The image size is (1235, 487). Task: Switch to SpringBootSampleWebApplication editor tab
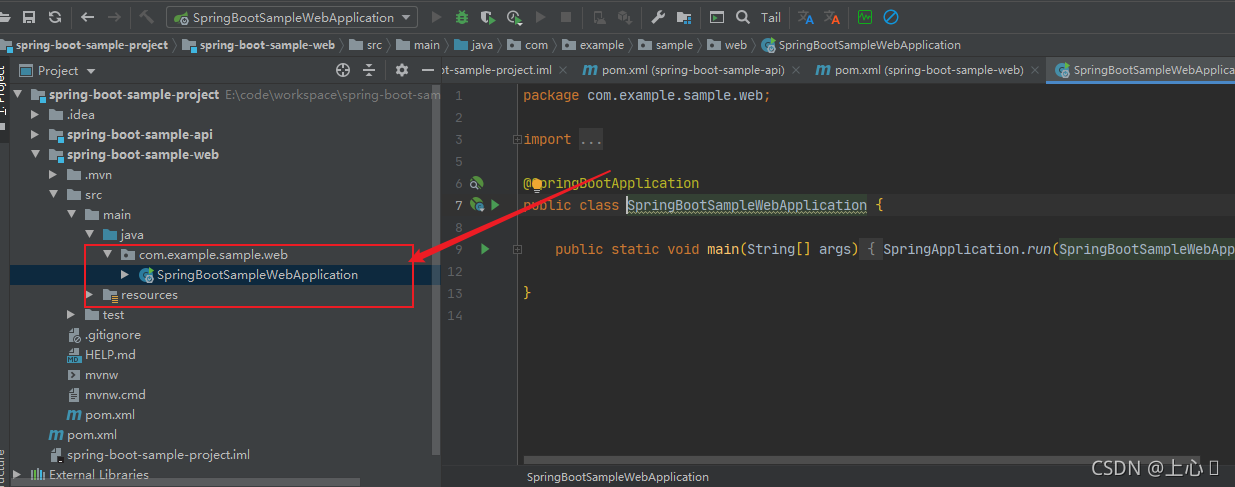pyautogui.click(x=1141, y=70)
